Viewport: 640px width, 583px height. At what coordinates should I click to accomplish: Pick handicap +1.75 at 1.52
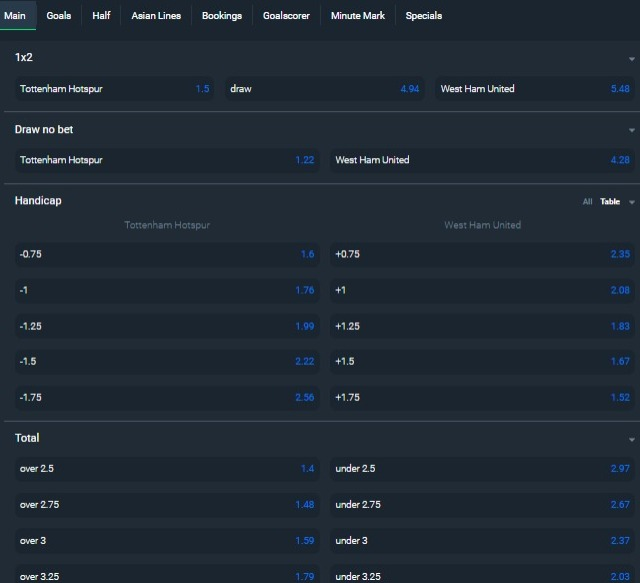[482, 398]
